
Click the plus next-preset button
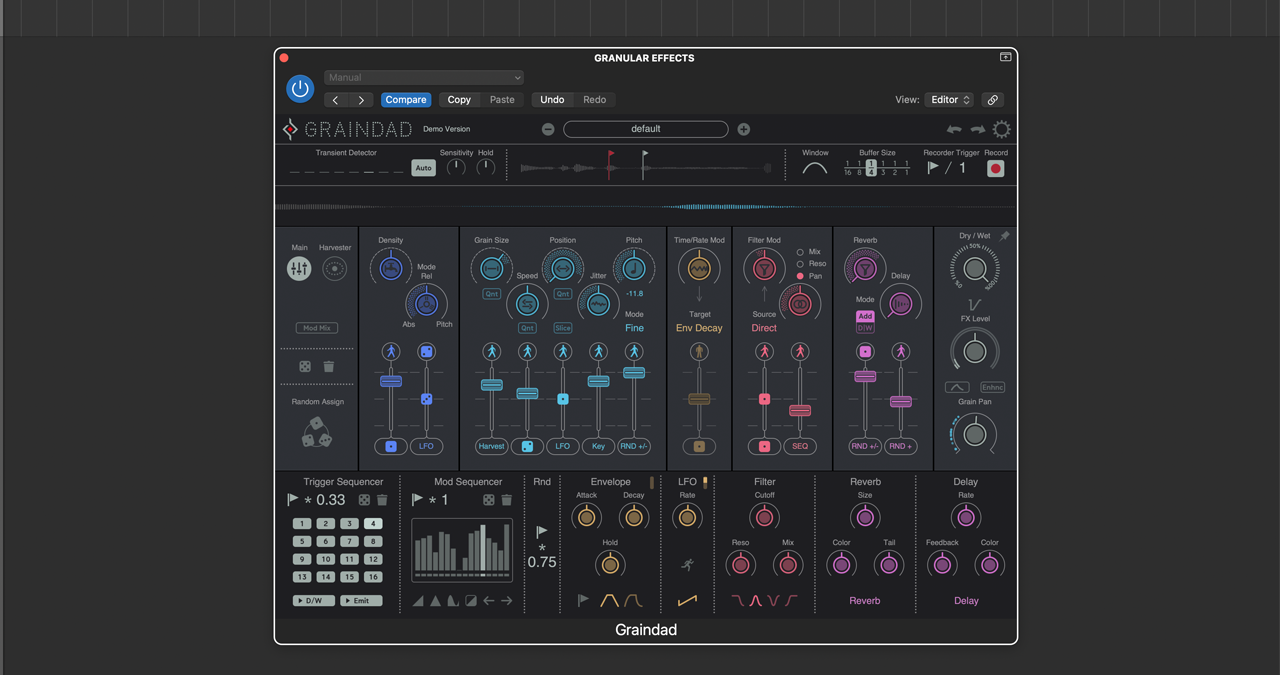(743, 129)
